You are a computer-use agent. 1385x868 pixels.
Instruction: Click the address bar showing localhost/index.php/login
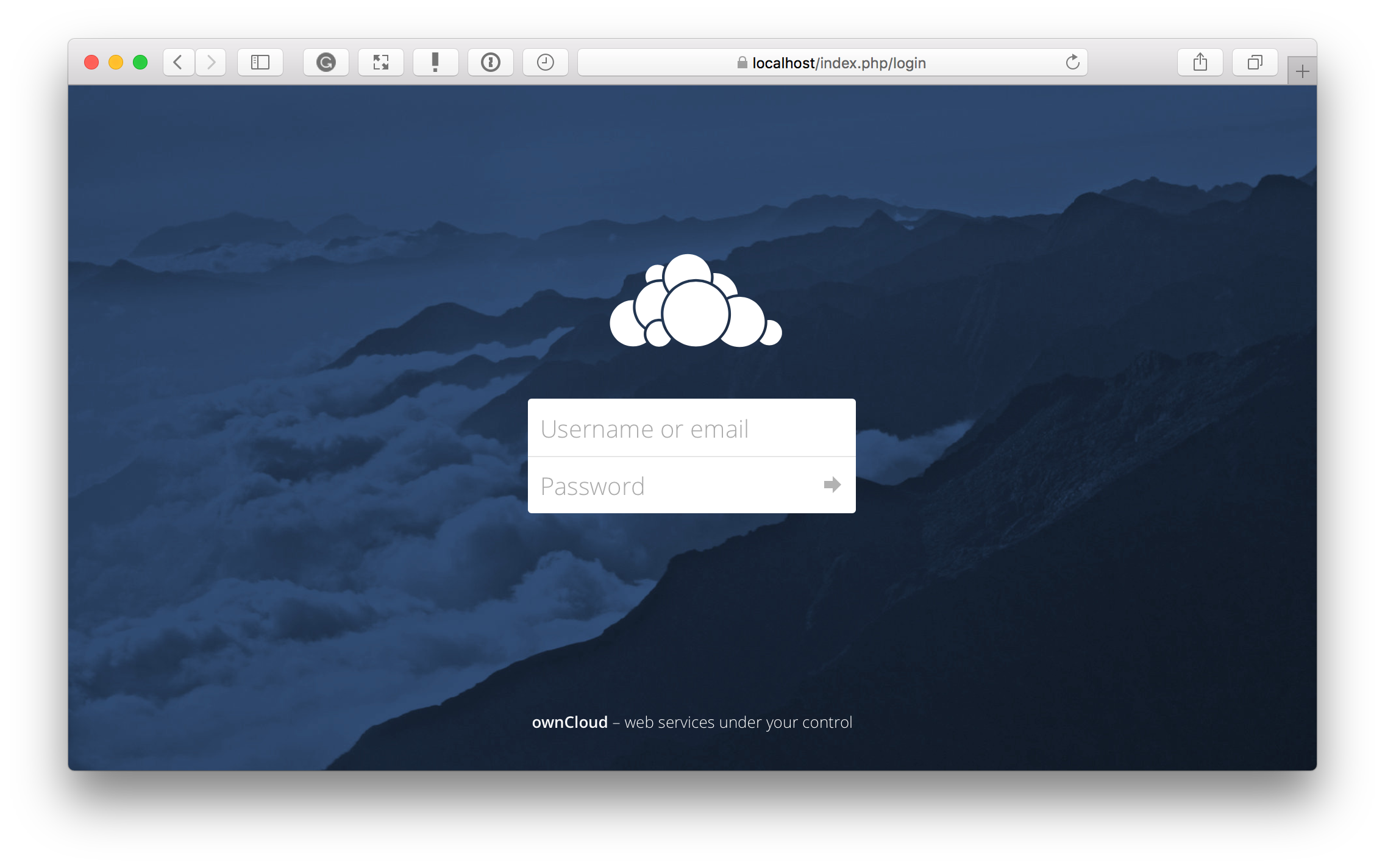[833, 62]
